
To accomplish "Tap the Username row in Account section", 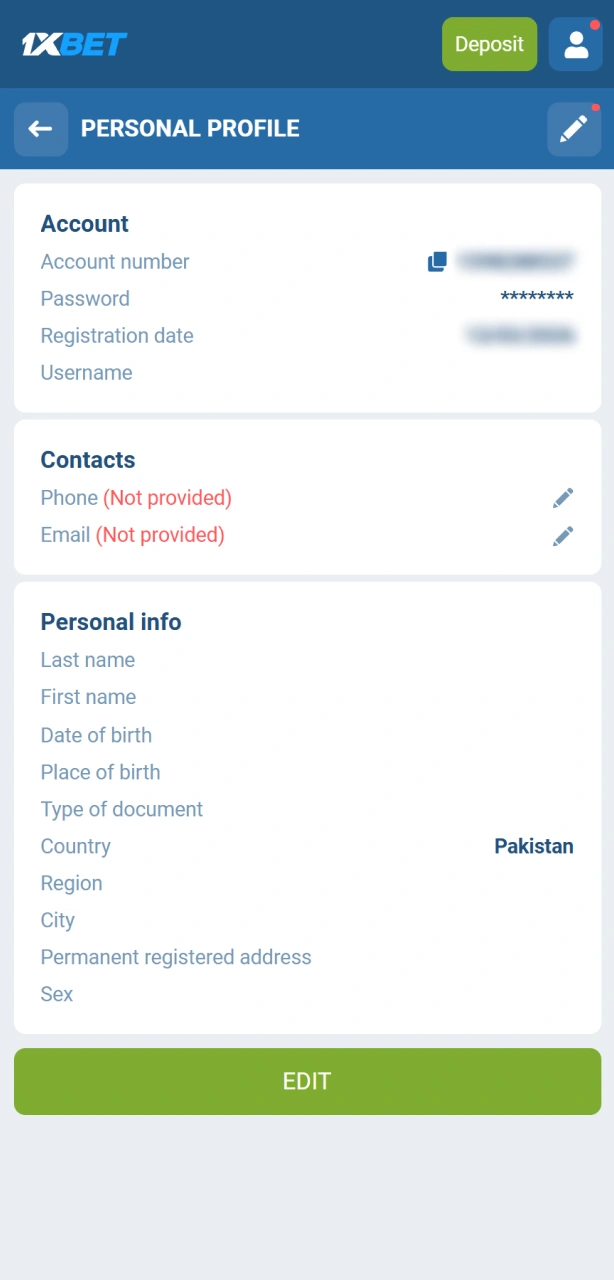I will [86, 372].
